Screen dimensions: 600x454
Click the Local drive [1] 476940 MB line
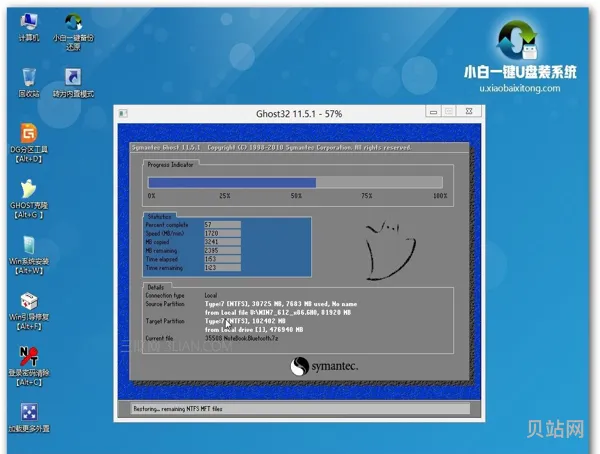point(254,330)
